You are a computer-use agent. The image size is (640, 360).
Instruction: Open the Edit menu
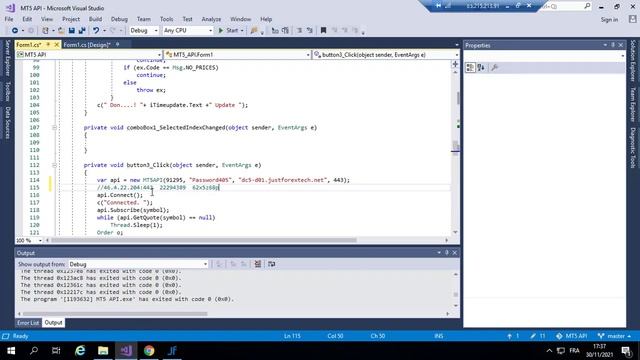27,19
